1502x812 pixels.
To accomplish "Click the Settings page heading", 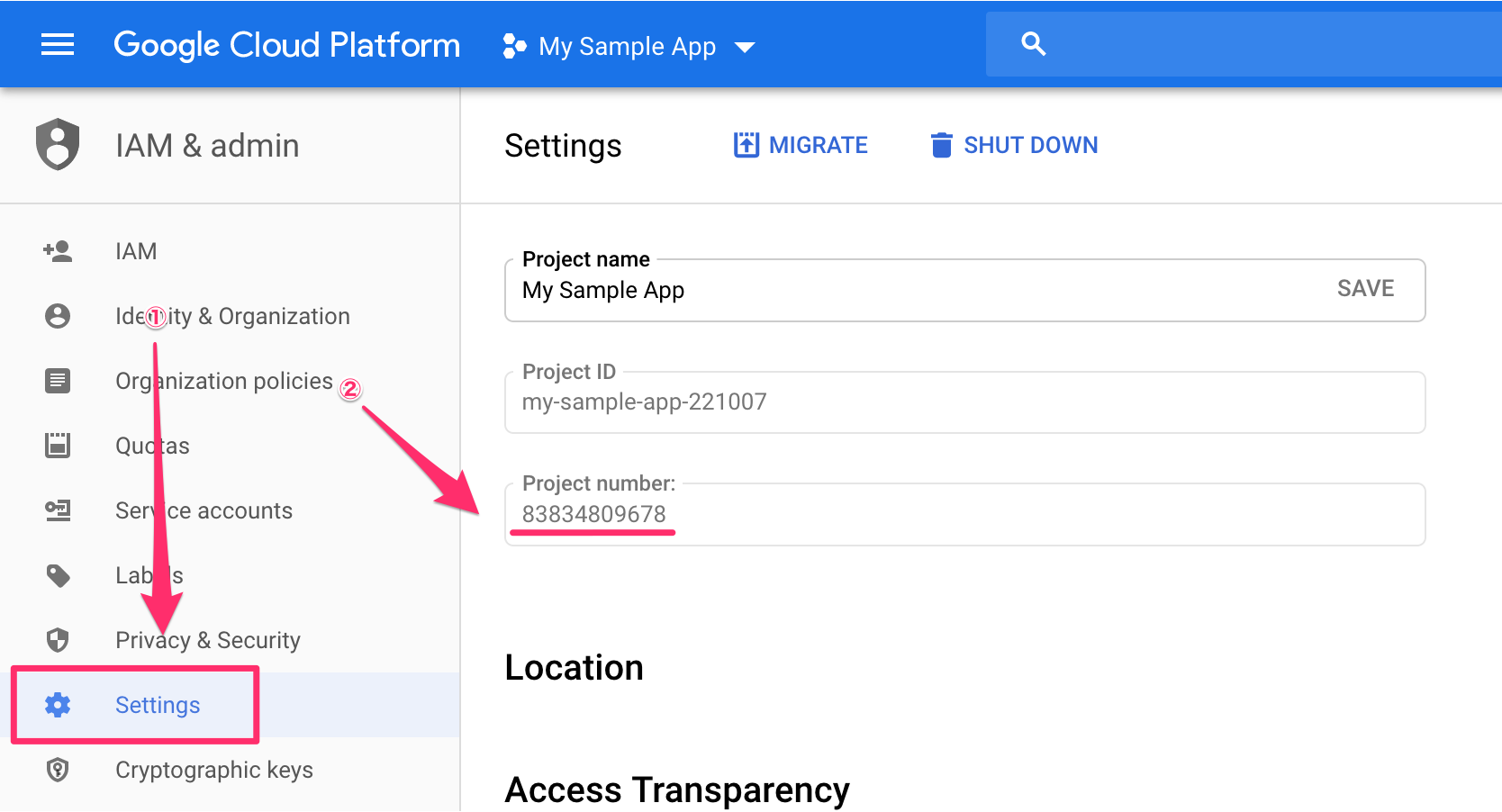I will [563, 146].
